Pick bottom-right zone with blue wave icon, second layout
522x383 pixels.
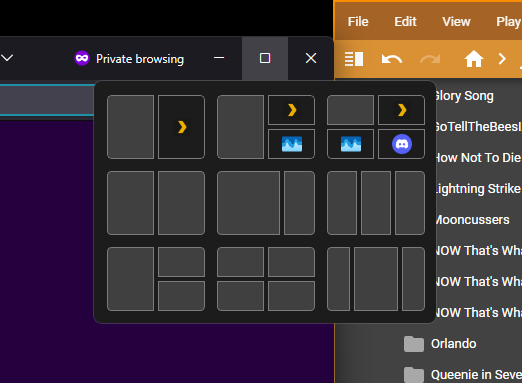tap(291, 144)
